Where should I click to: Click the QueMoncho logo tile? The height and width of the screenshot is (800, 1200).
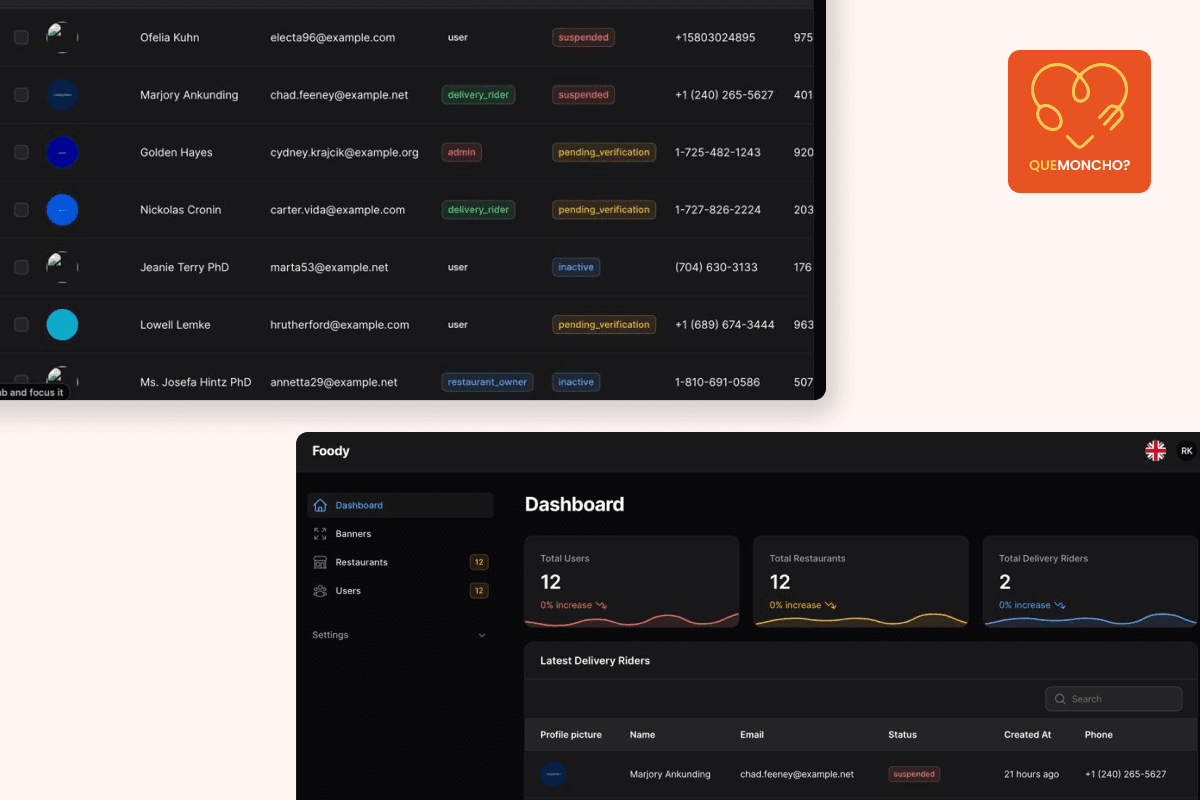[x=1079, y=121]
